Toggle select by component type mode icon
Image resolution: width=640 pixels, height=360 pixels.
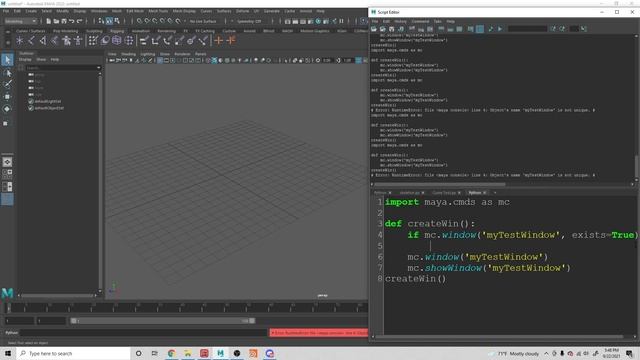point(117,21)
